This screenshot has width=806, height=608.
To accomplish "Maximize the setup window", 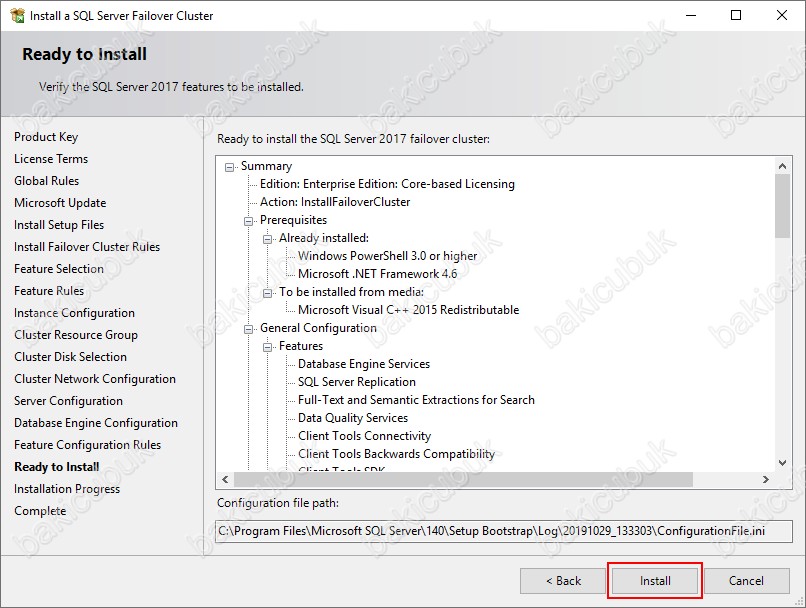I will 736,15.
